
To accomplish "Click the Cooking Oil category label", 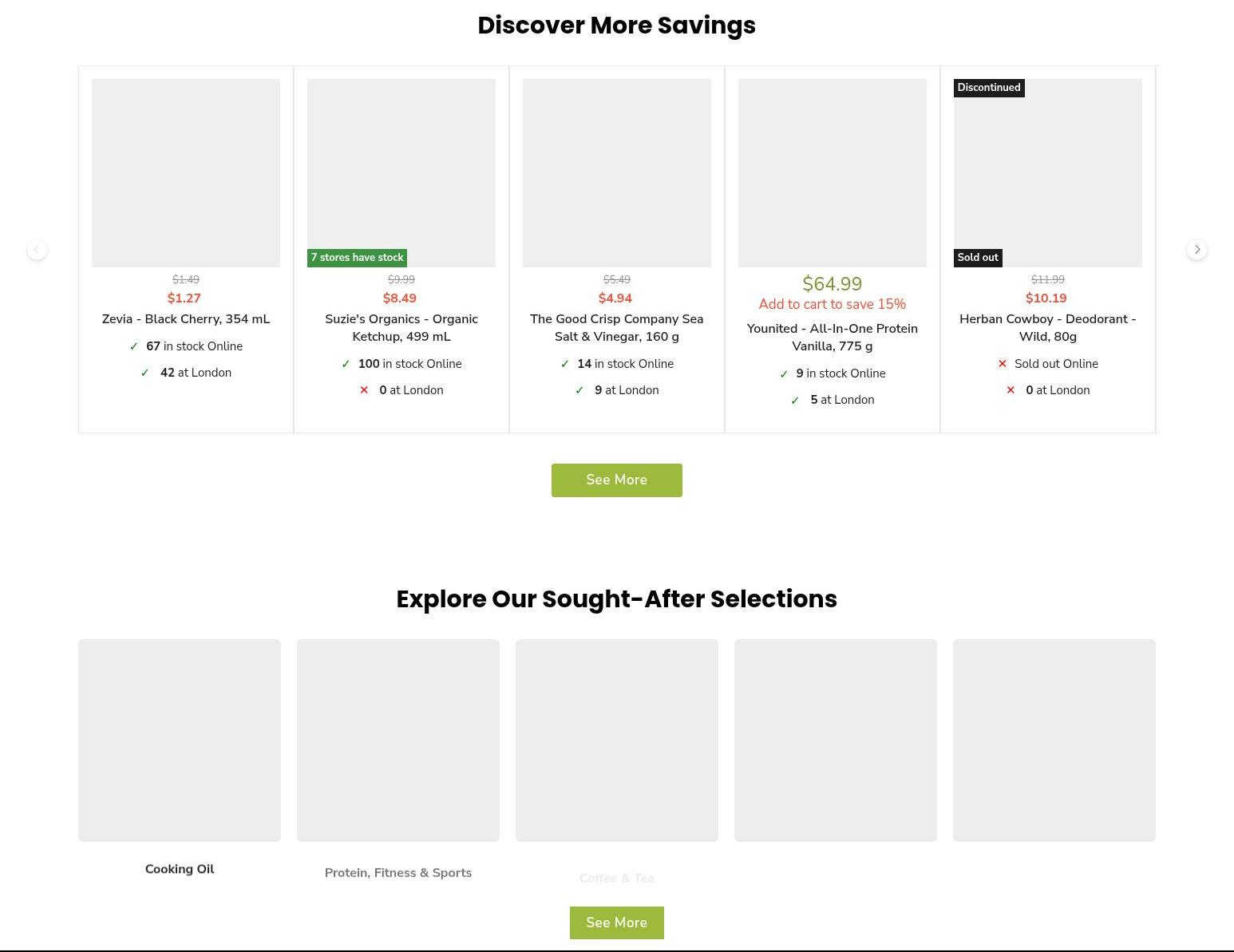I will (180, 869).
